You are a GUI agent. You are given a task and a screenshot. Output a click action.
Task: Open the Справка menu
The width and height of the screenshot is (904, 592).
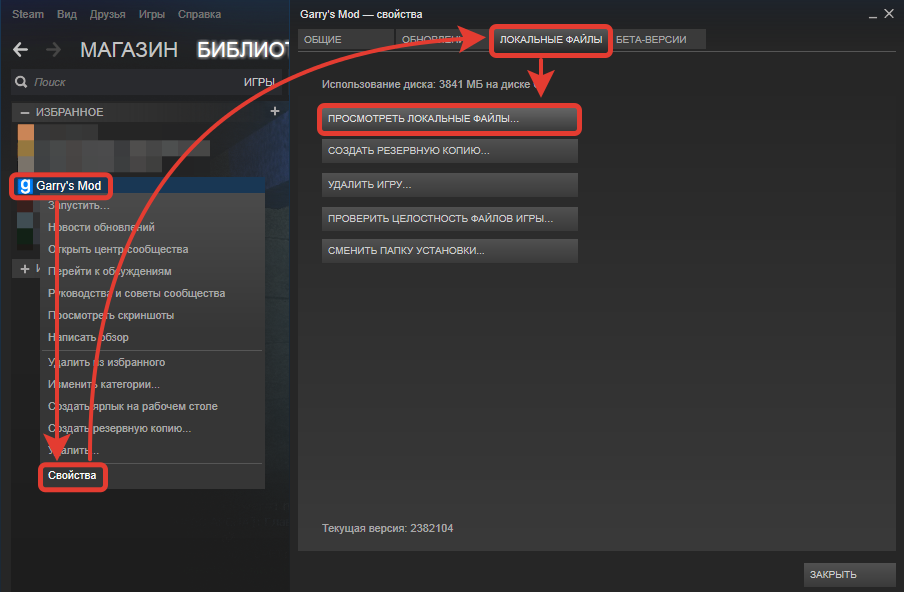click(199, 15)
